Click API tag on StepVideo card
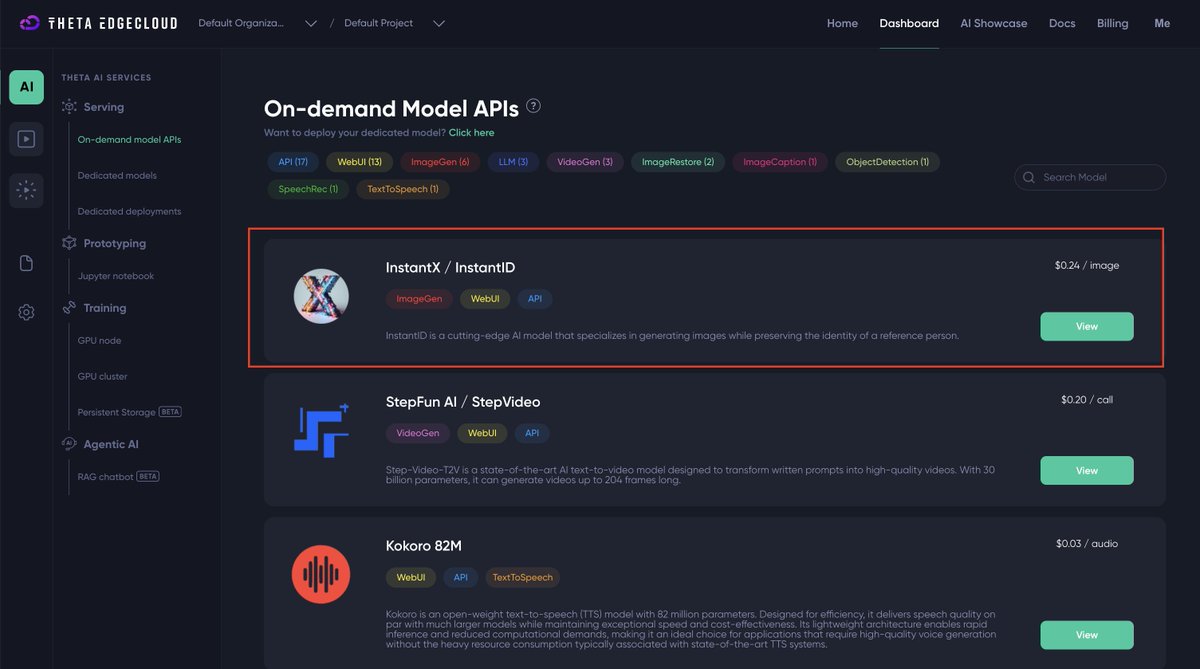The image size is (1200, 669). click(532, 434)
